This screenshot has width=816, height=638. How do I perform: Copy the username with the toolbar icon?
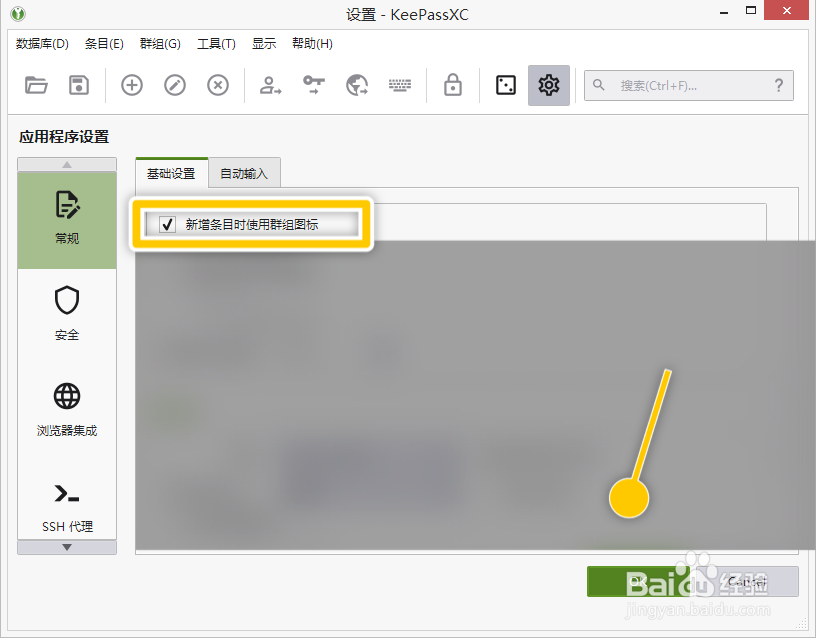268,85
